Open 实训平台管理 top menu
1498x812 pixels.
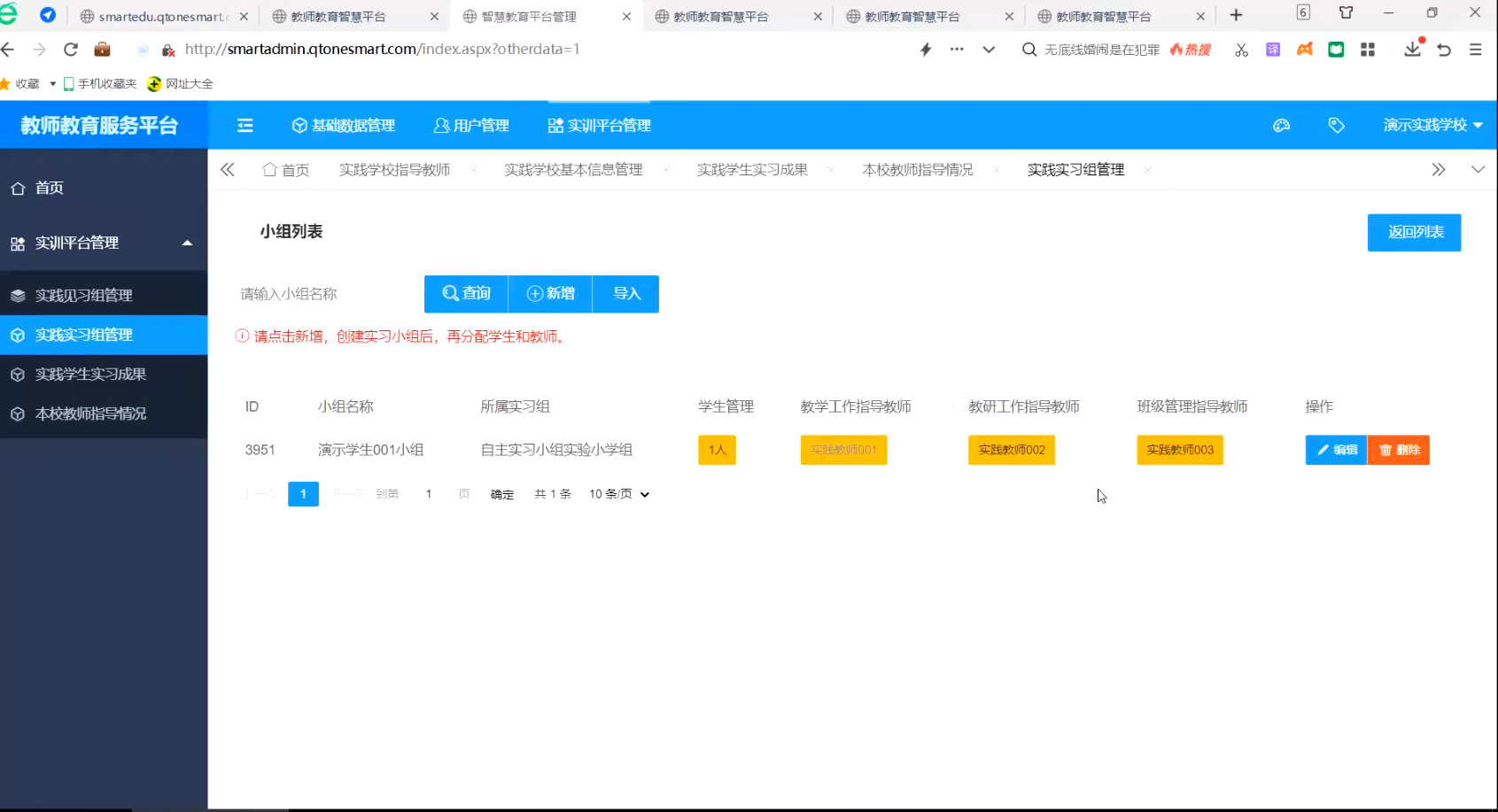600,126
